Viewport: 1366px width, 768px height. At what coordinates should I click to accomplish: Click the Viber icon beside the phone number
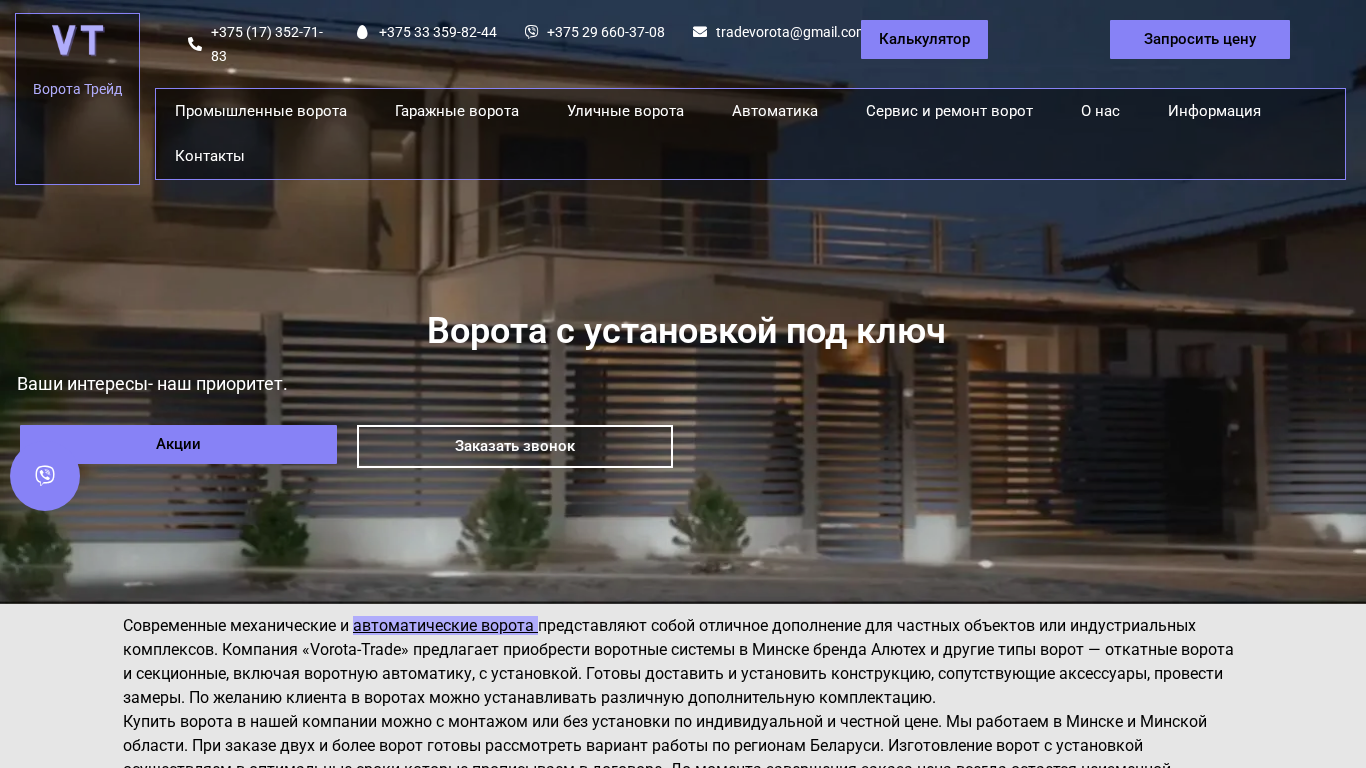[x=531, y=32]
